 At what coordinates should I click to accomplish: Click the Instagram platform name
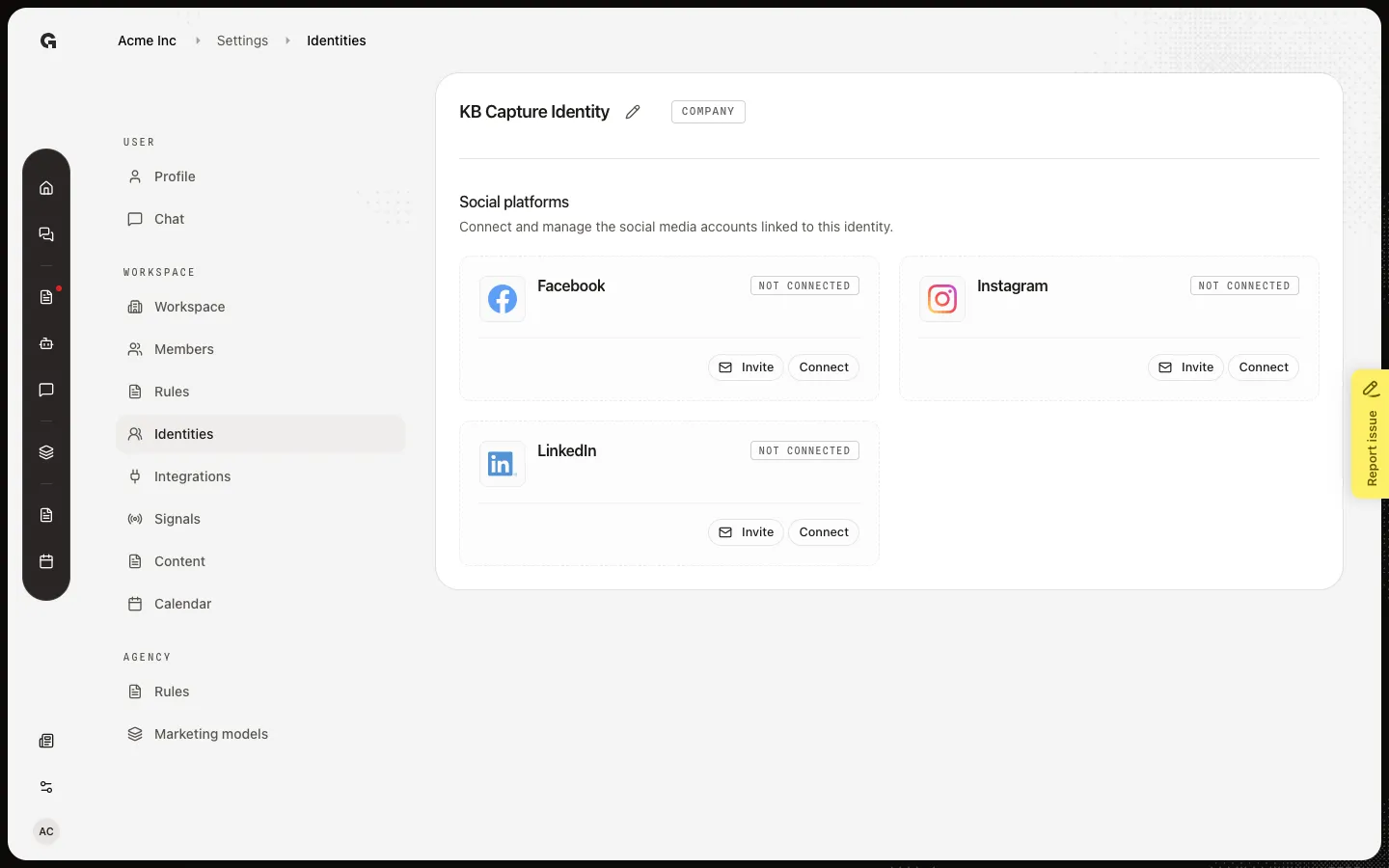coord(1012,285)
